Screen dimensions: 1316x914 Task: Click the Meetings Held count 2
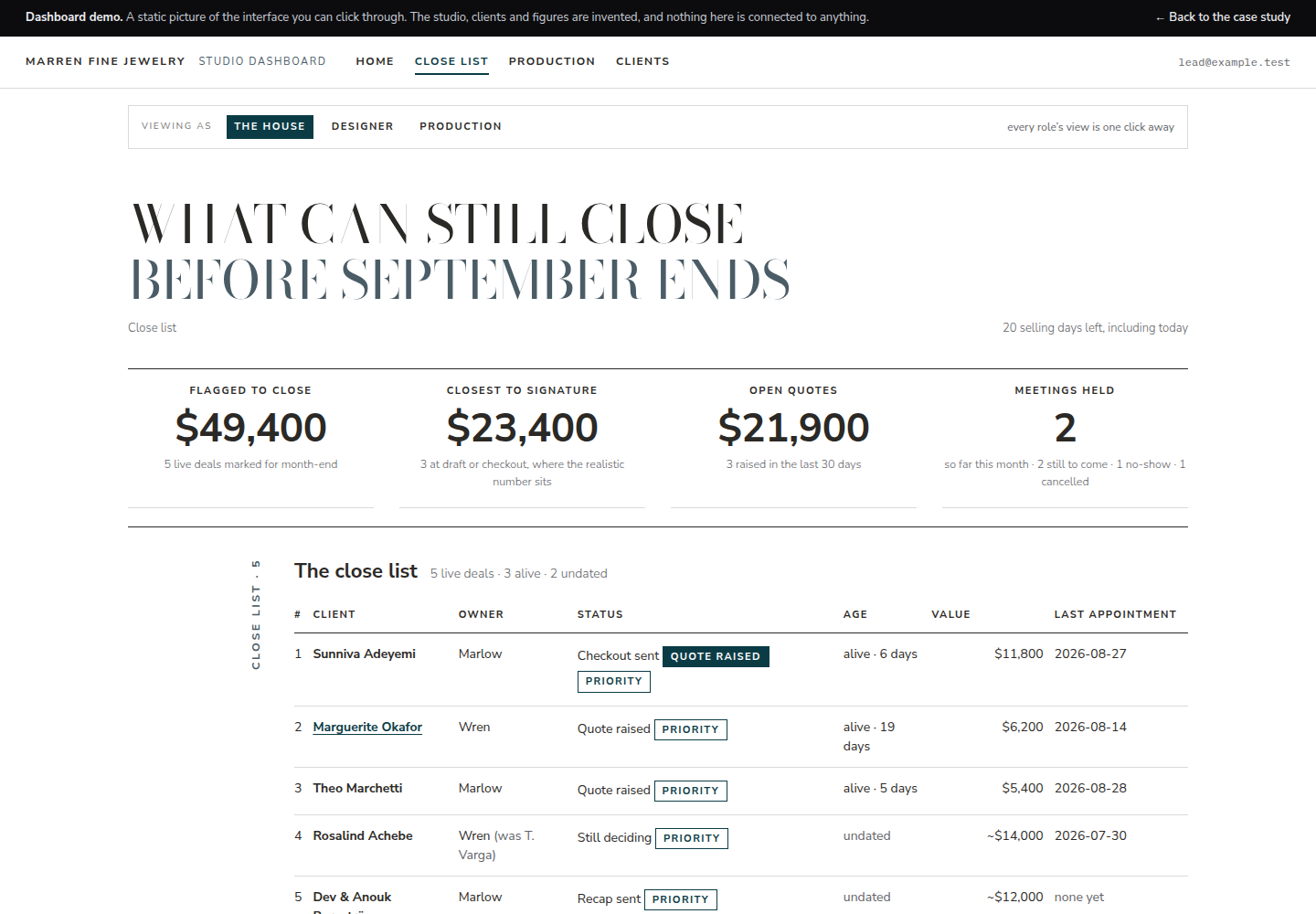click(1066, 428)
